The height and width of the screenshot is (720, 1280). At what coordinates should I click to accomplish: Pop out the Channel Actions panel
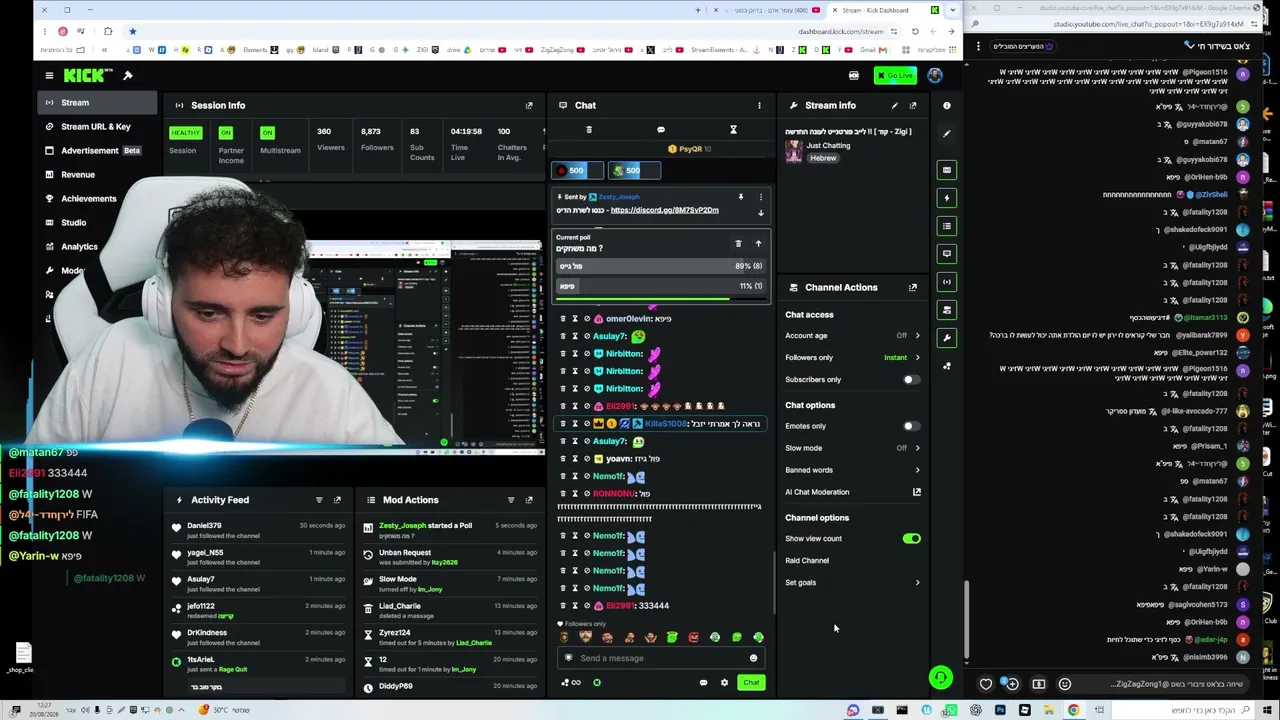coord(912,287)
